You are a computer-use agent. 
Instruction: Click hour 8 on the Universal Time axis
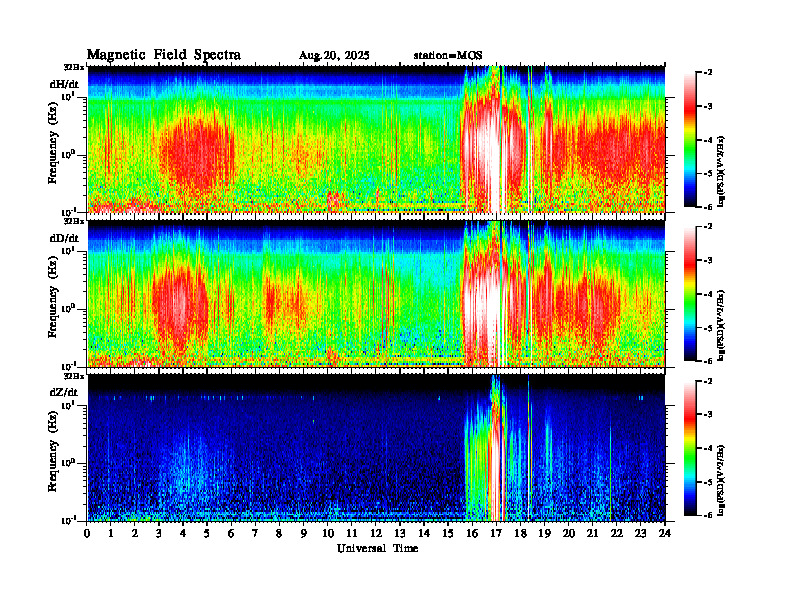279,534
